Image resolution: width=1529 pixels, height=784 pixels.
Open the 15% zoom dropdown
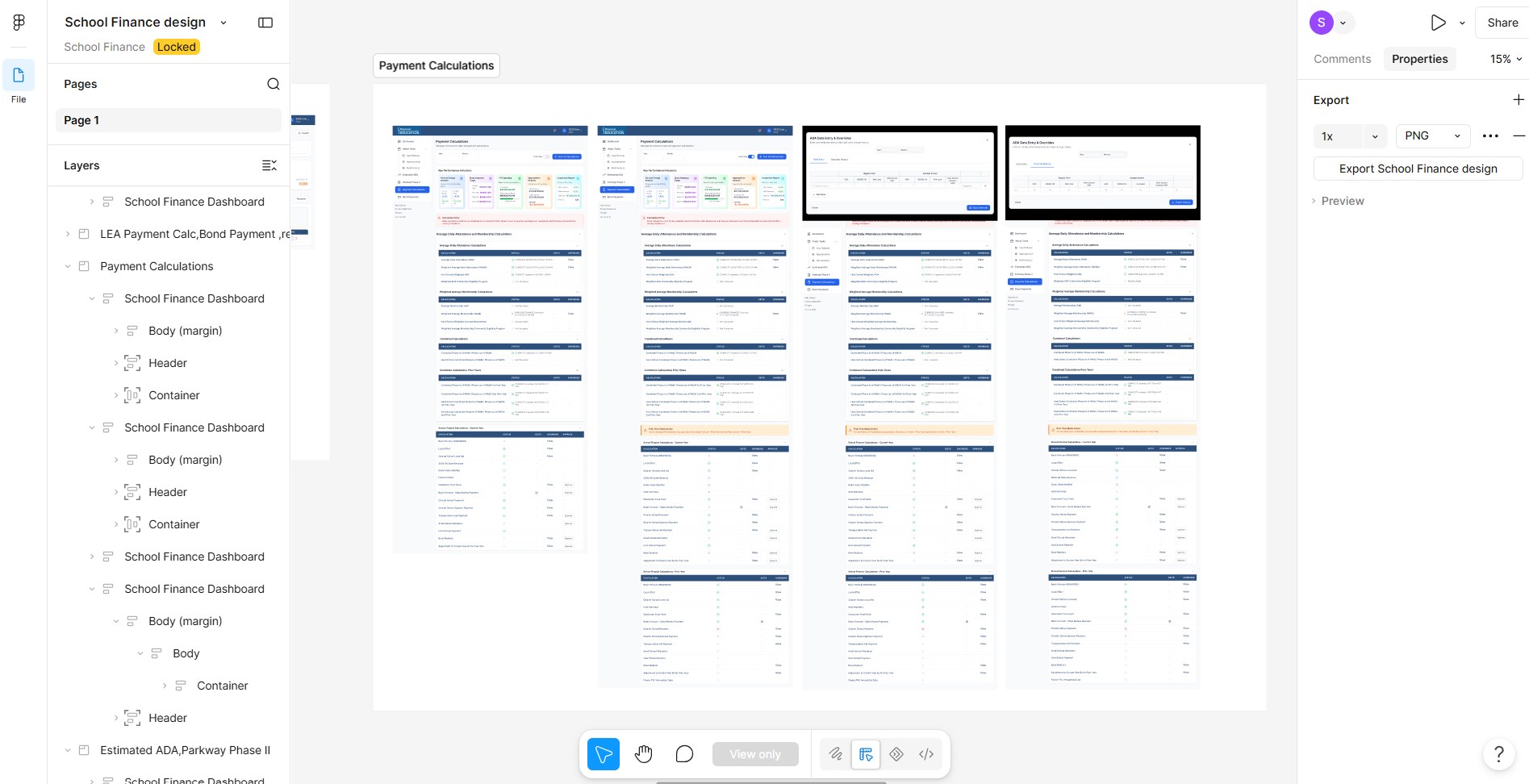(x=1506, y=59)
